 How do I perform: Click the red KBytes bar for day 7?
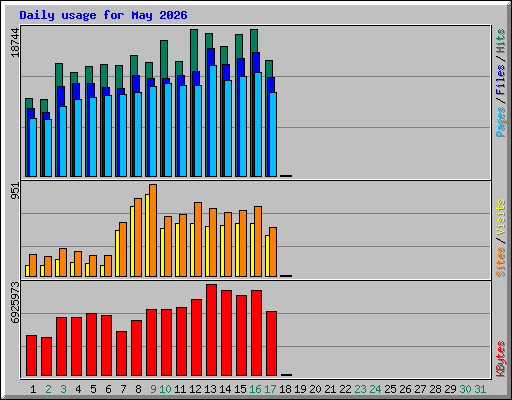tap(121, 354)
